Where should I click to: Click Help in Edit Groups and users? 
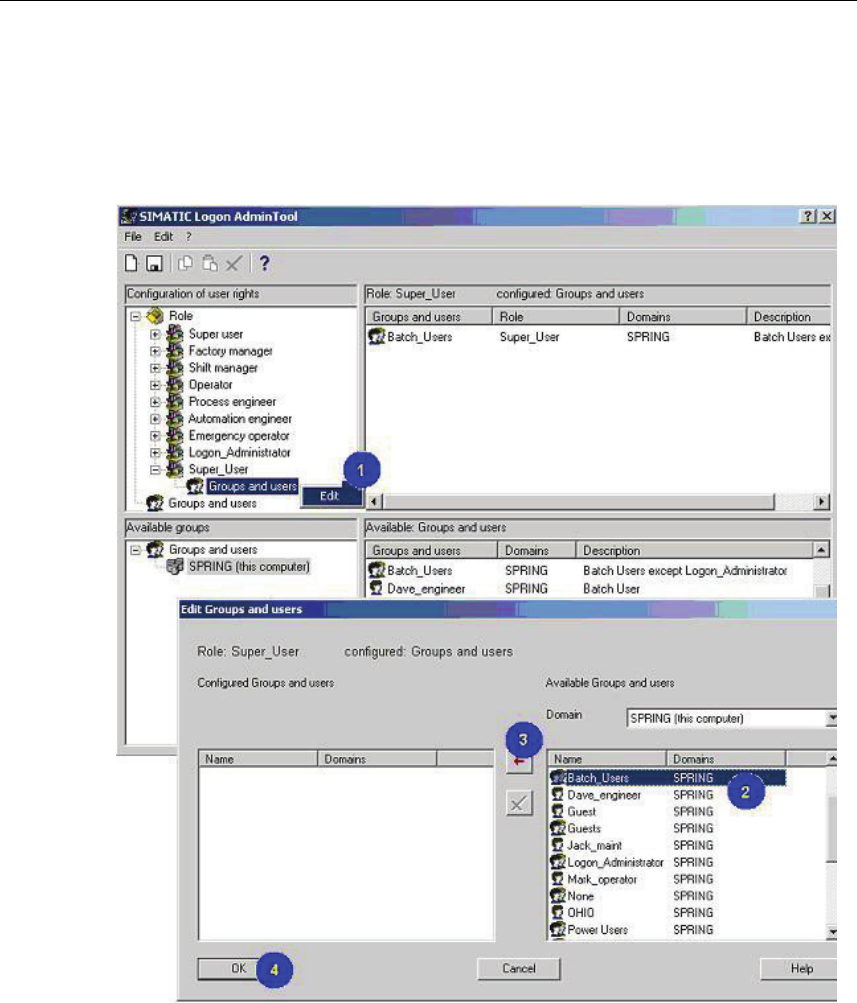coord(801,968)
